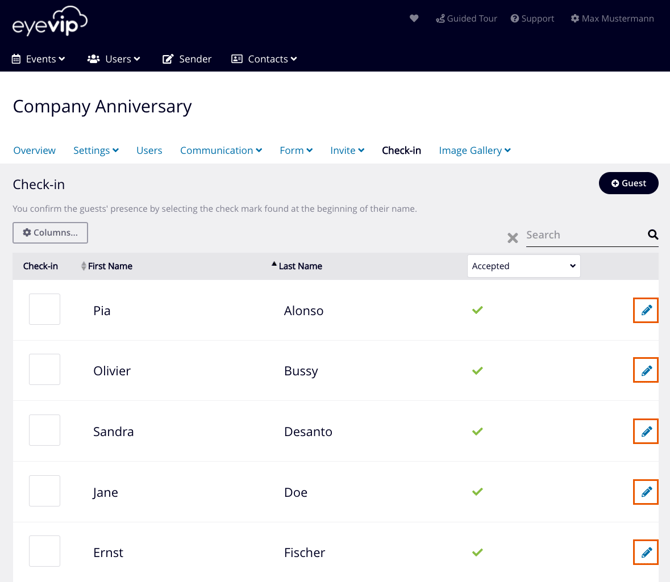Expand the Communication dropdown tab
The height and width of the screenshot is (582, 670).
(221, 150)
